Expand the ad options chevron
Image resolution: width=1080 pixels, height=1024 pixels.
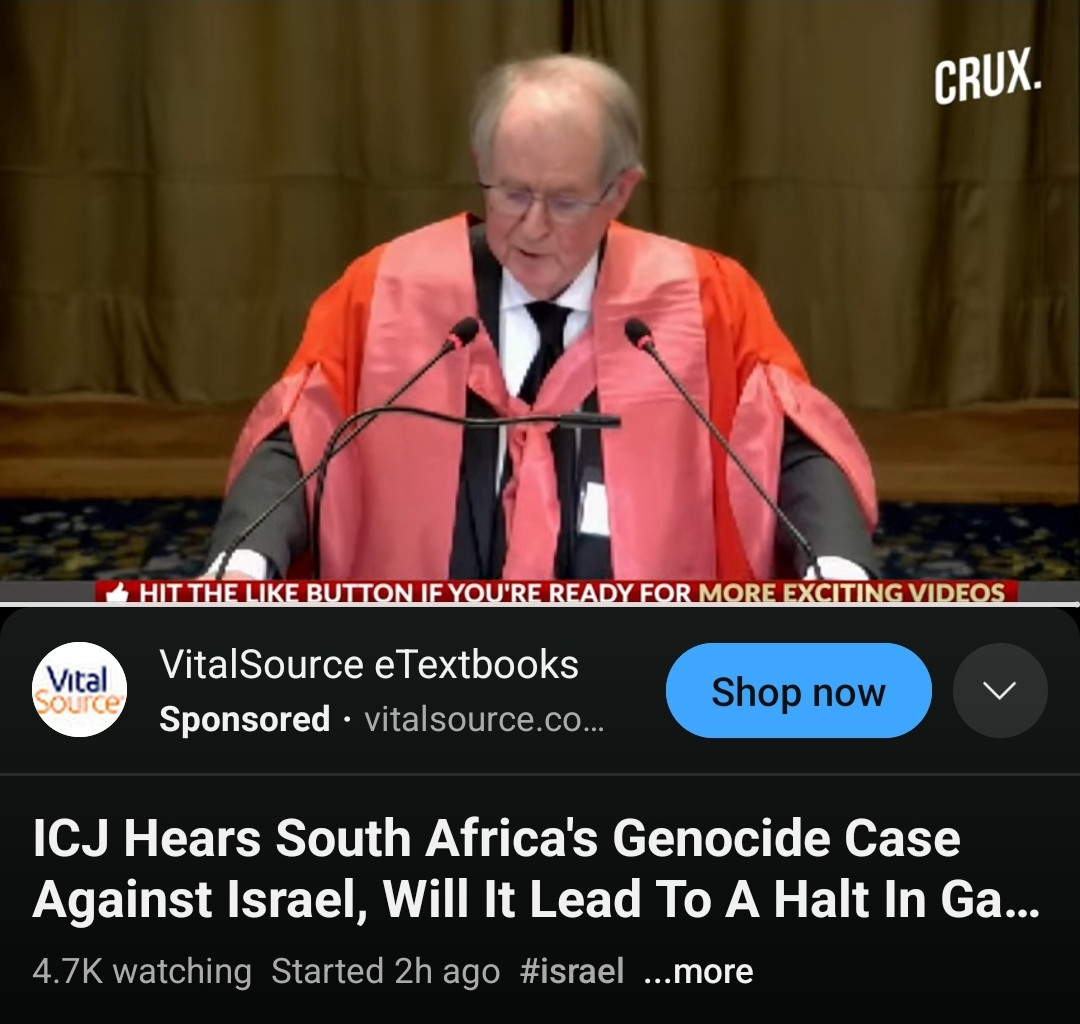click(x=1000, y=690)
